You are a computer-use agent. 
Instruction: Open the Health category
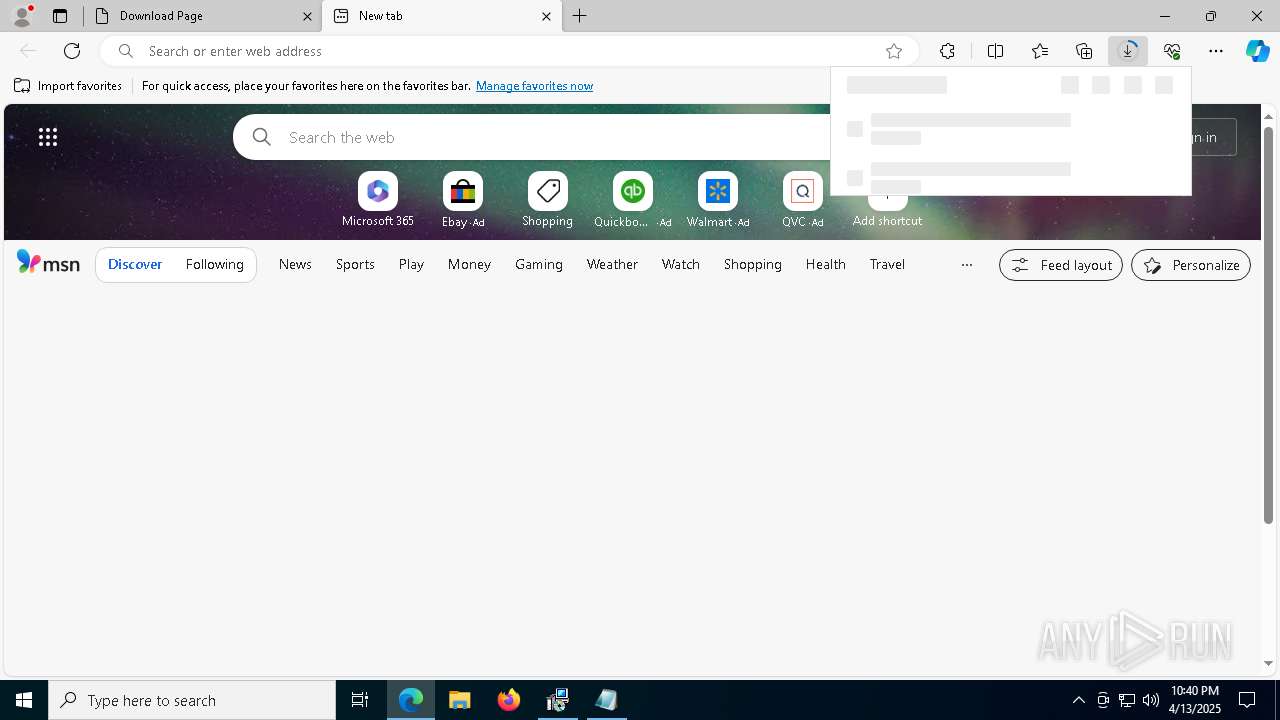click(826, 264)
